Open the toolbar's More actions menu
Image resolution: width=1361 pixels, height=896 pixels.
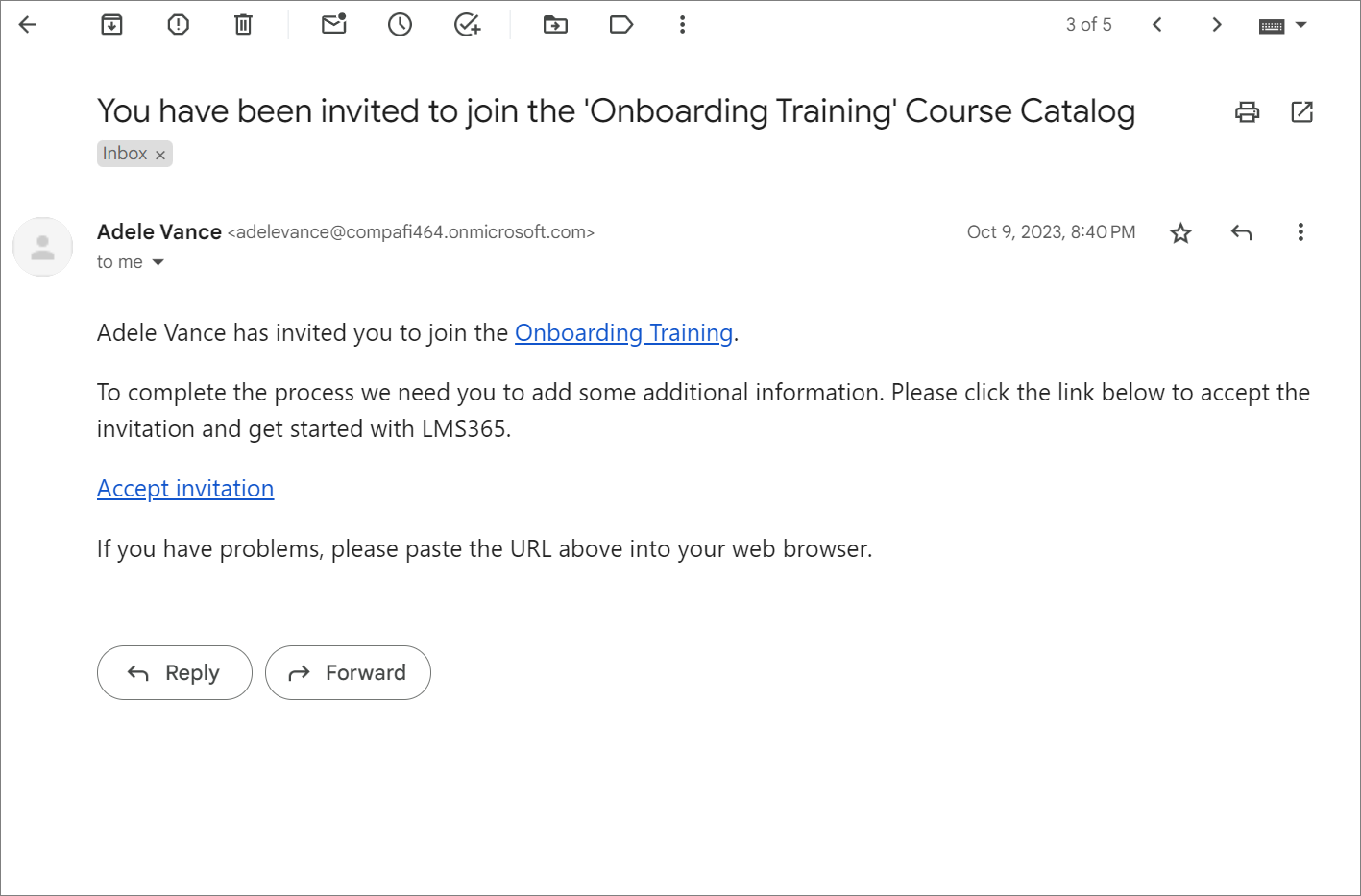coord(682,25)
